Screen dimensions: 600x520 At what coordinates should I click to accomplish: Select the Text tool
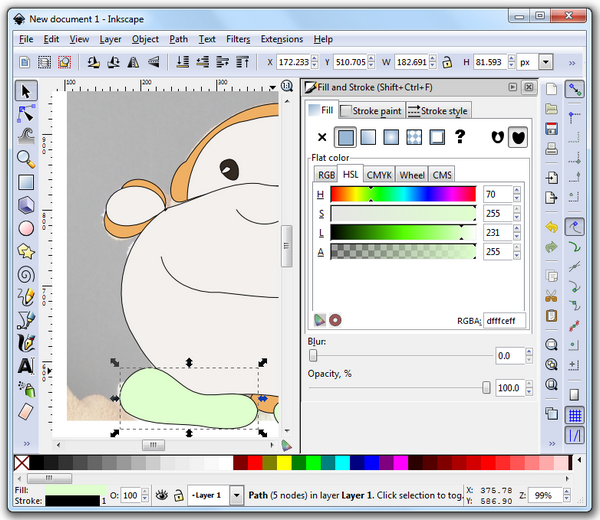click(x=26, y=366)
